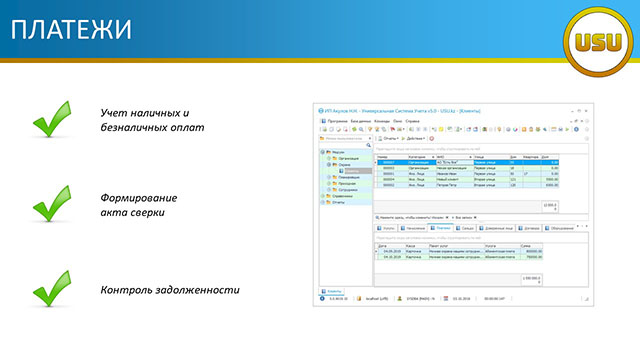Collapse the Охрана tree node
Image resolution: width=640 pixels, height=360 pixels.
pyautogui.click(x=329, y=164)
